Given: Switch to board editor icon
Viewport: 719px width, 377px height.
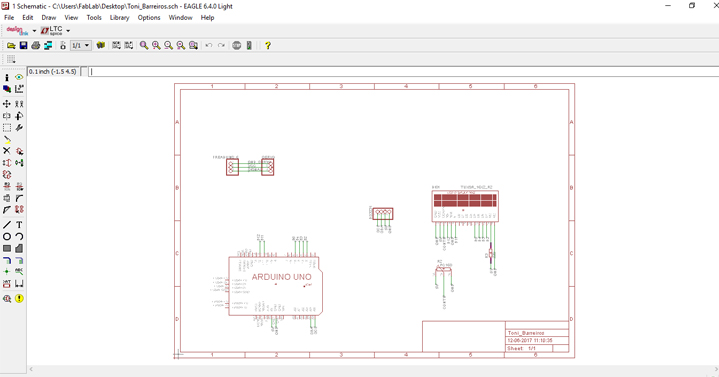Looking at the screenshot, I should click(x=63, y=45).
